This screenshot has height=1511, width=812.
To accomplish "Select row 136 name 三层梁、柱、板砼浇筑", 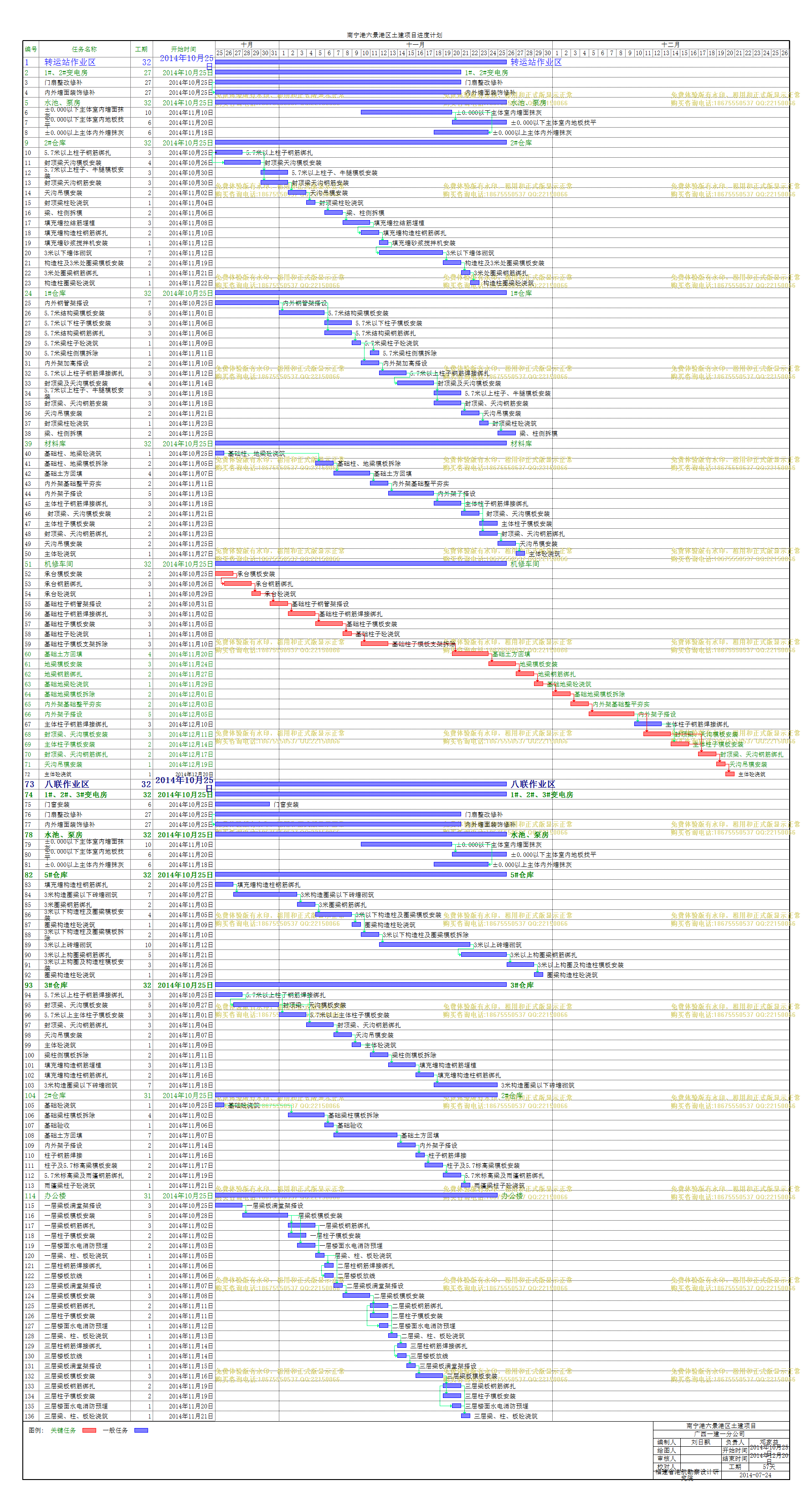I will 76,1417.
